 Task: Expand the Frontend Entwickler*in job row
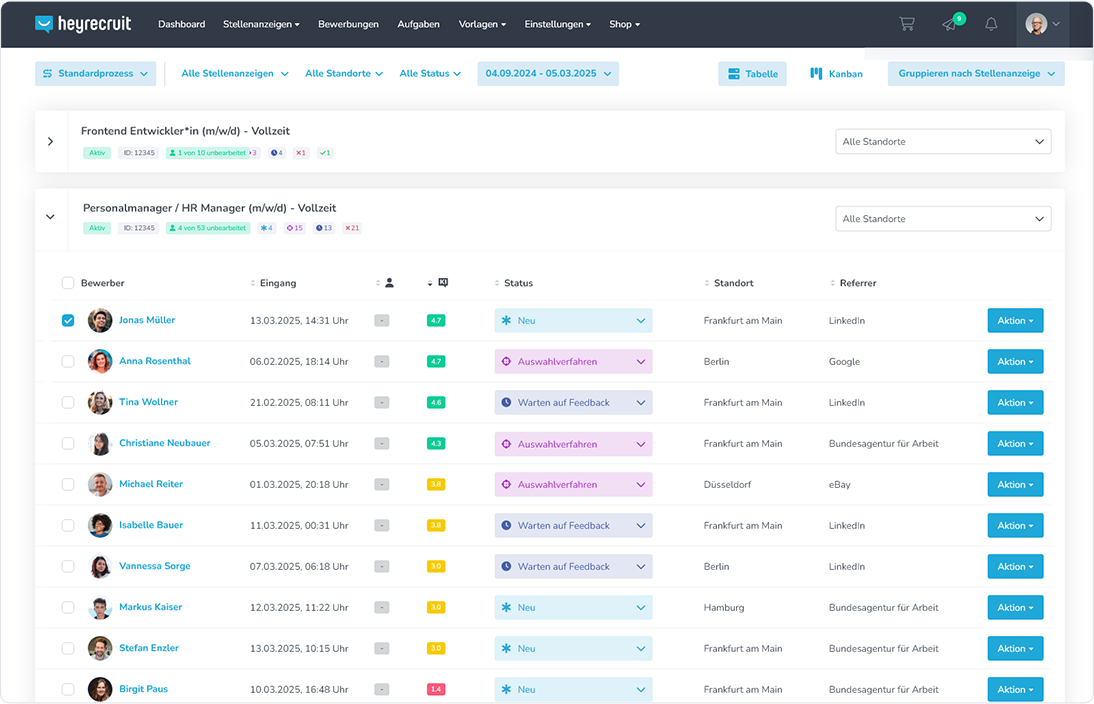(x=50, y=142)
